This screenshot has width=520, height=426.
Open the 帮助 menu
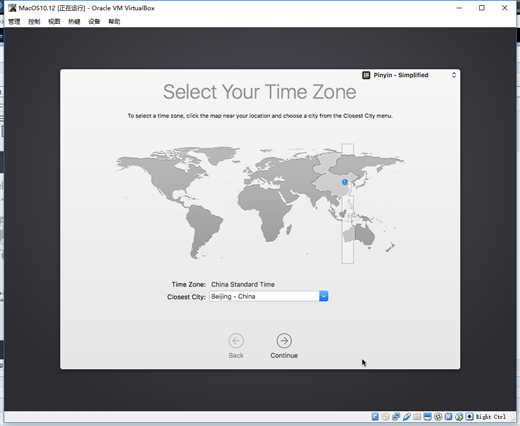[114, 21]
